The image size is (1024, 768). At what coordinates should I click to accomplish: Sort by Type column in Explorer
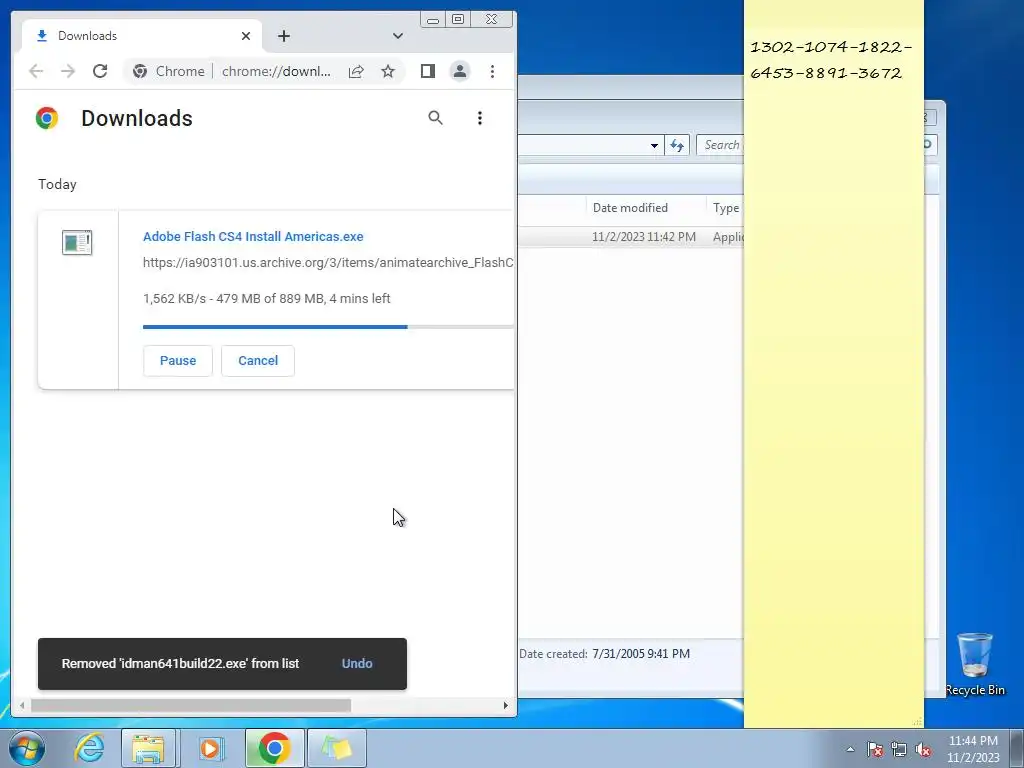click(726, 208)
